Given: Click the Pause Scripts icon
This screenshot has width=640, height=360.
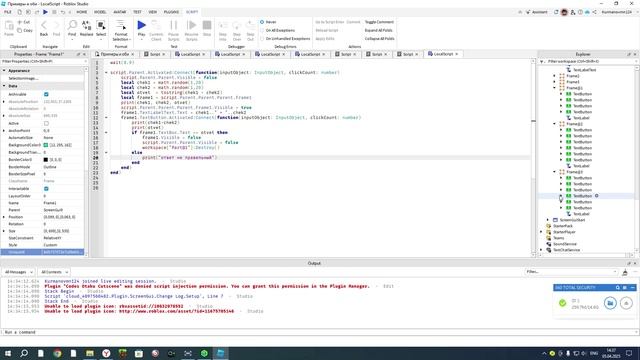Looking at the screenshot, I should 173,25.
